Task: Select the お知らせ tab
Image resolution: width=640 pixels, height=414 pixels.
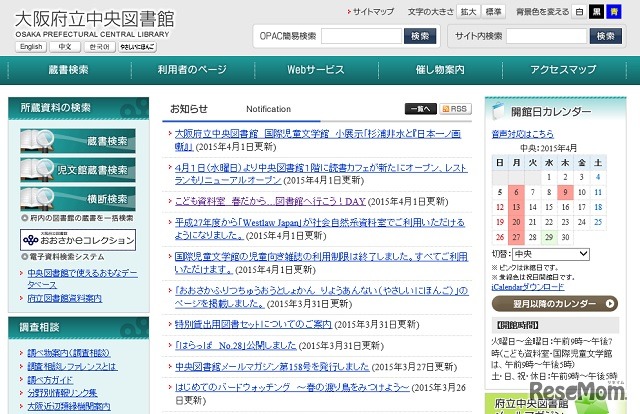Action: click(x=189, y=109)
